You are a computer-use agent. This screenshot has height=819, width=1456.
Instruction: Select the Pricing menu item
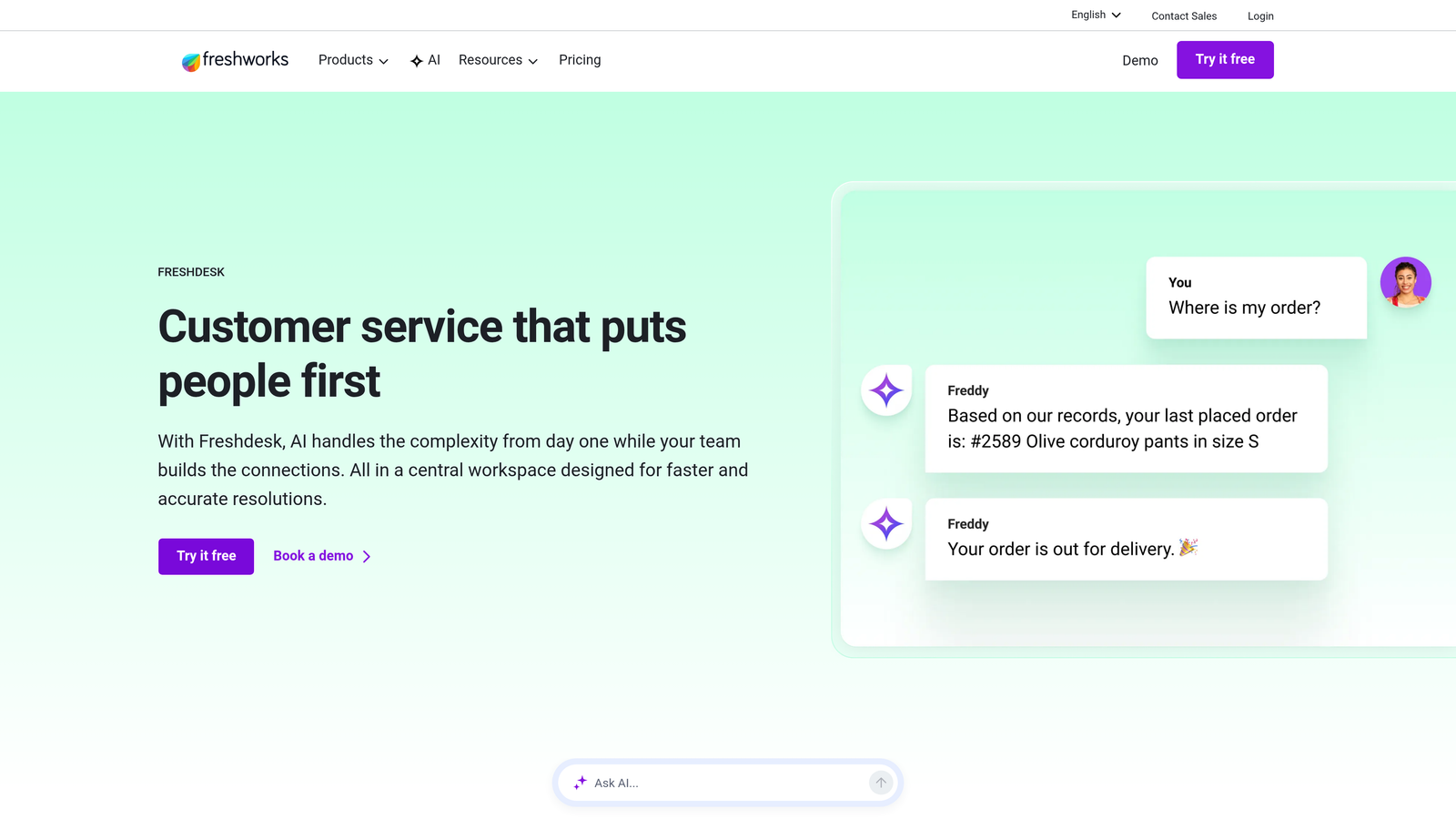pyautogui.click(x=580, y=60)
